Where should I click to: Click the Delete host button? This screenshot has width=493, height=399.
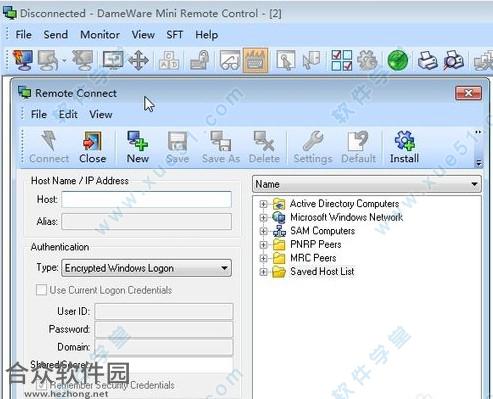264,147
